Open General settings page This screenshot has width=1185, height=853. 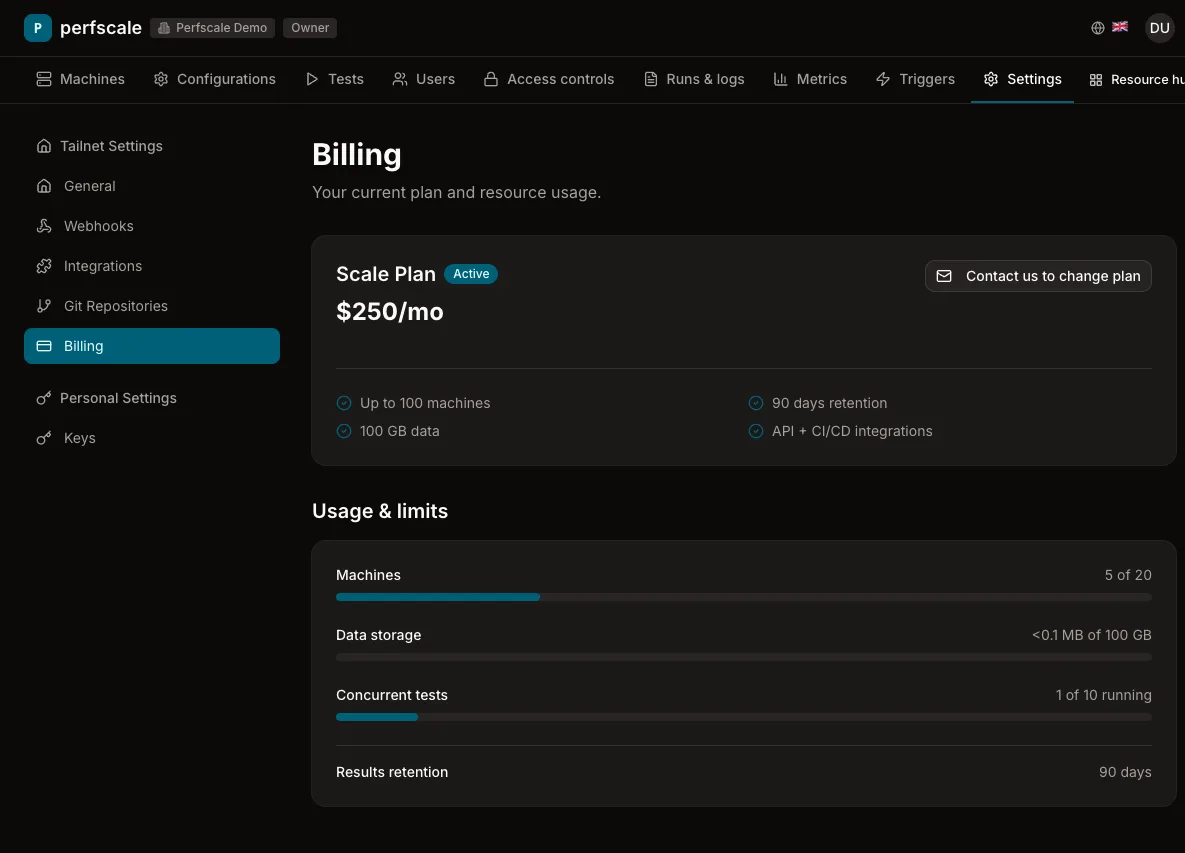[x=152, y=186]
